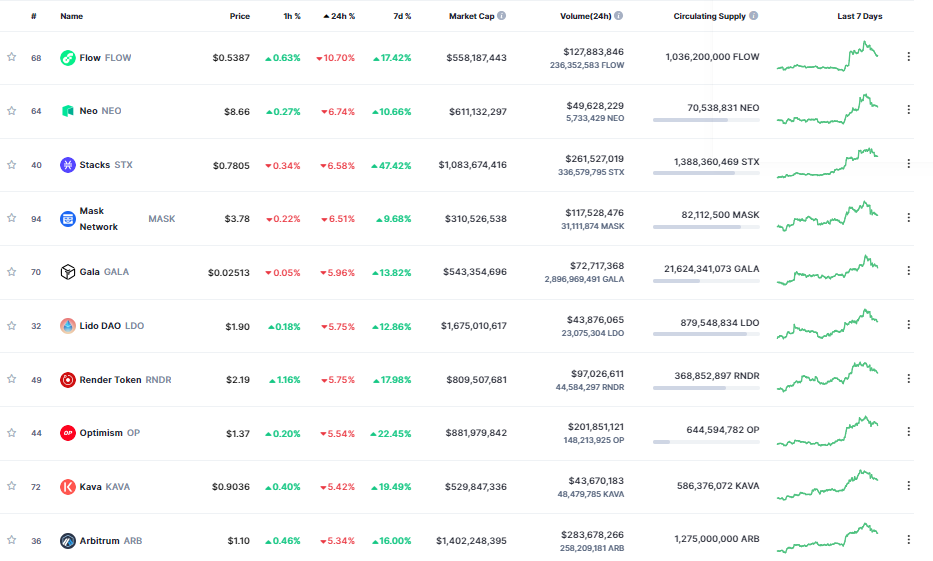Open more options menu for Flow row
933x561 pixels.
tap(908, 57)
